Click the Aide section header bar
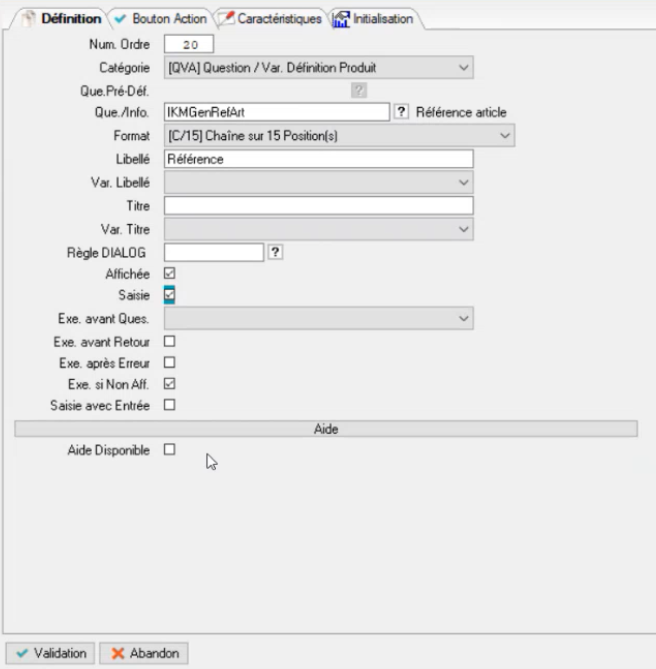Screen dimensions: 656x669 point(326,428)
